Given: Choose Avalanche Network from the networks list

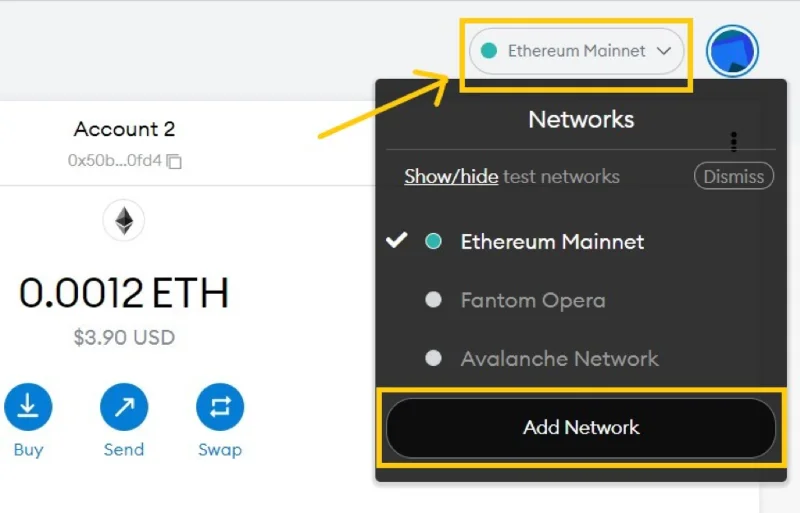Looking at the screenshot, I should coord(559,358).
